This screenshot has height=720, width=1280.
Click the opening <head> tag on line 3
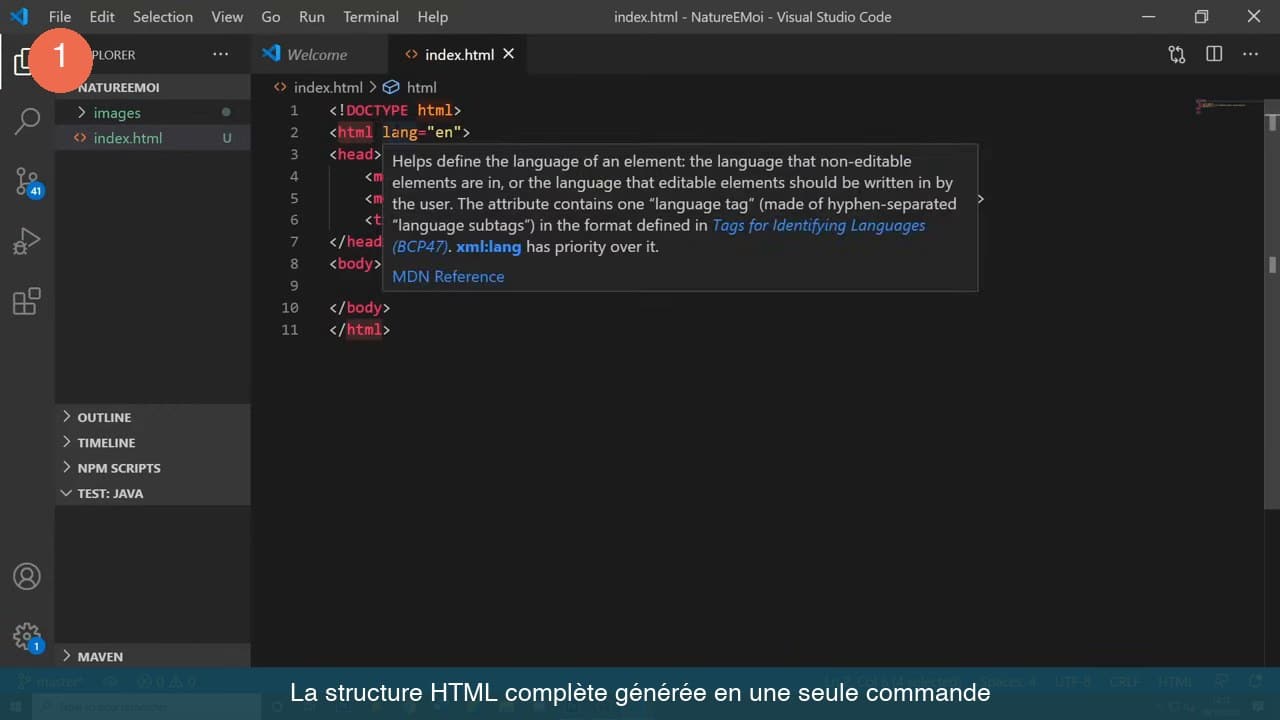point(355,154)
